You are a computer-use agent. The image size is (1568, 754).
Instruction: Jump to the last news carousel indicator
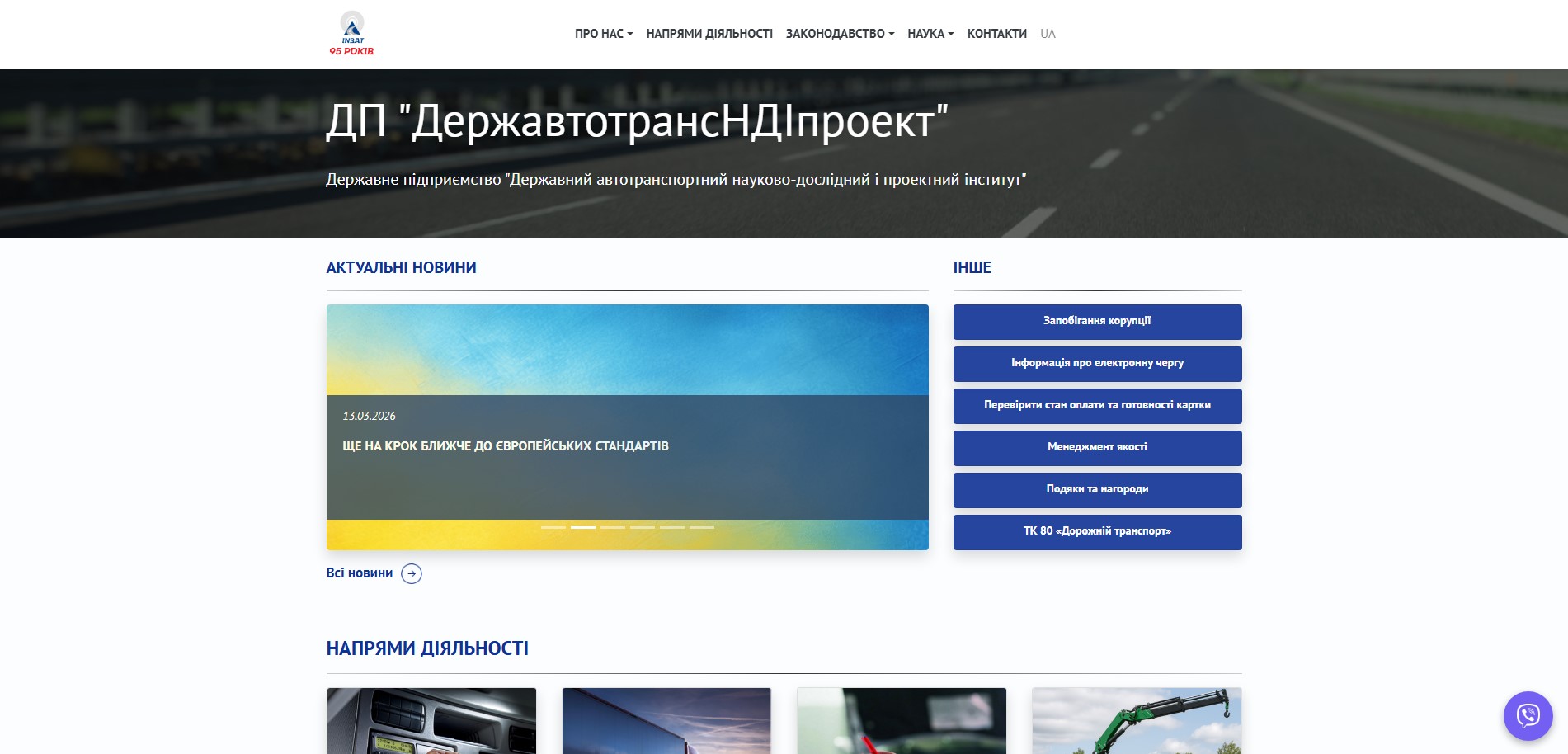[x=702, y=527]
